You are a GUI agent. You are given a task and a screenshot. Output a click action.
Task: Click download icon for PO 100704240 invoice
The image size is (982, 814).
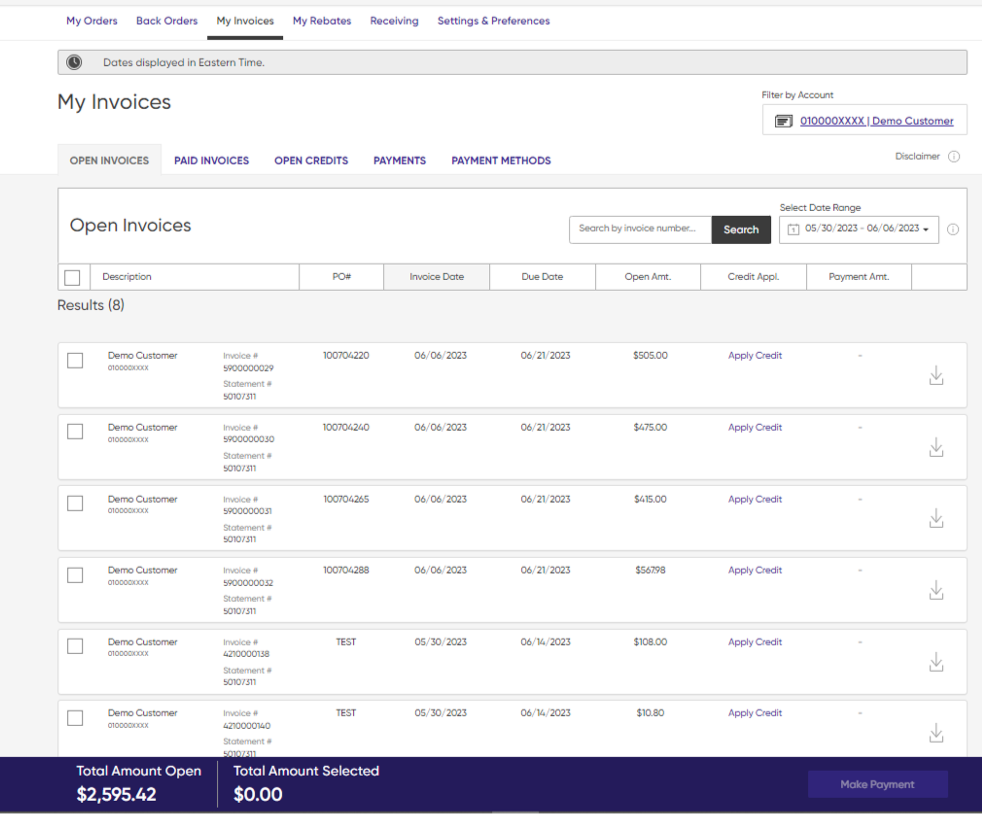(936, 447)
